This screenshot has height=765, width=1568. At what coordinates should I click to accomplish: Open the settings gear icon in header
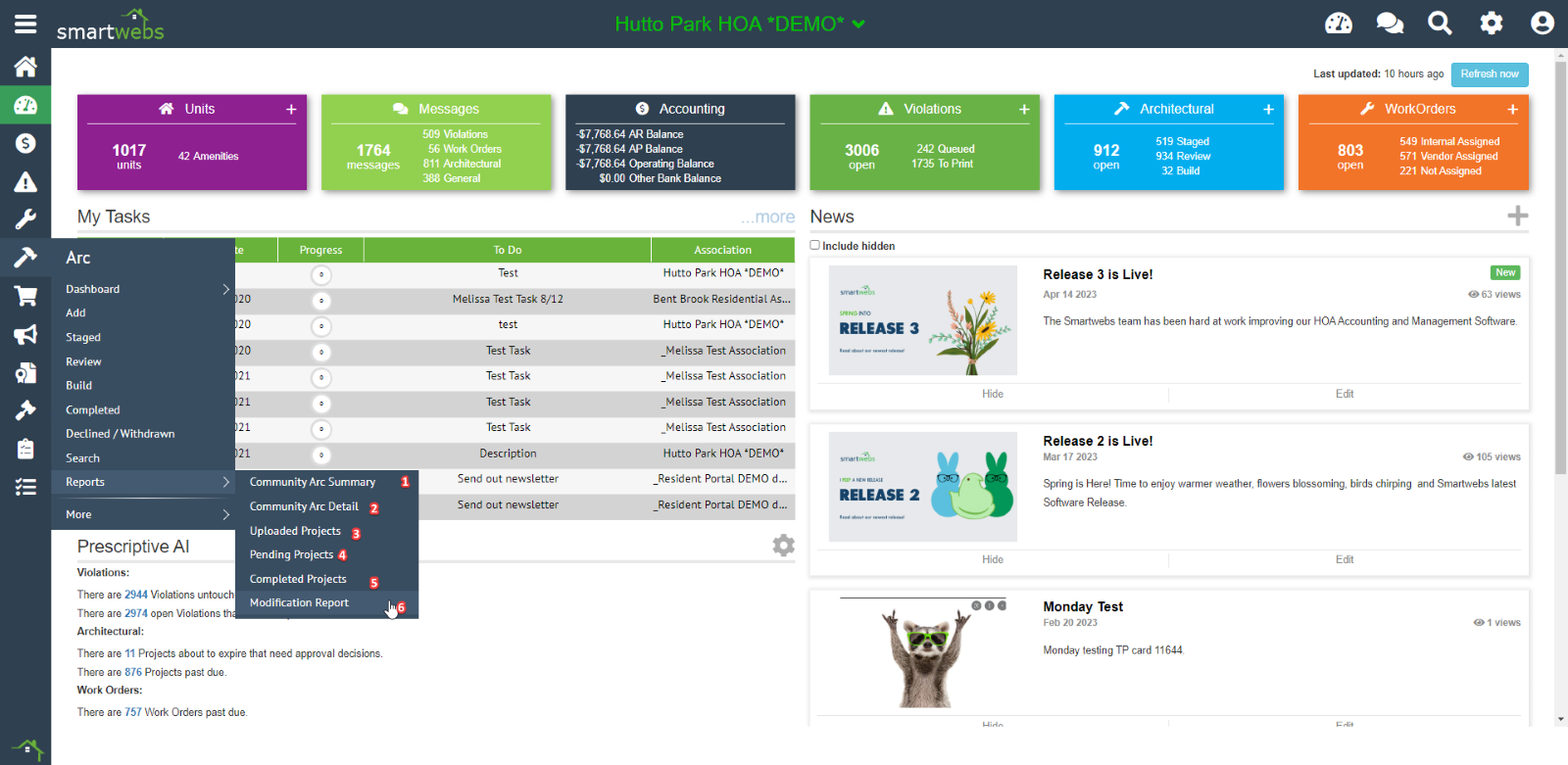tap(1492, 24)
